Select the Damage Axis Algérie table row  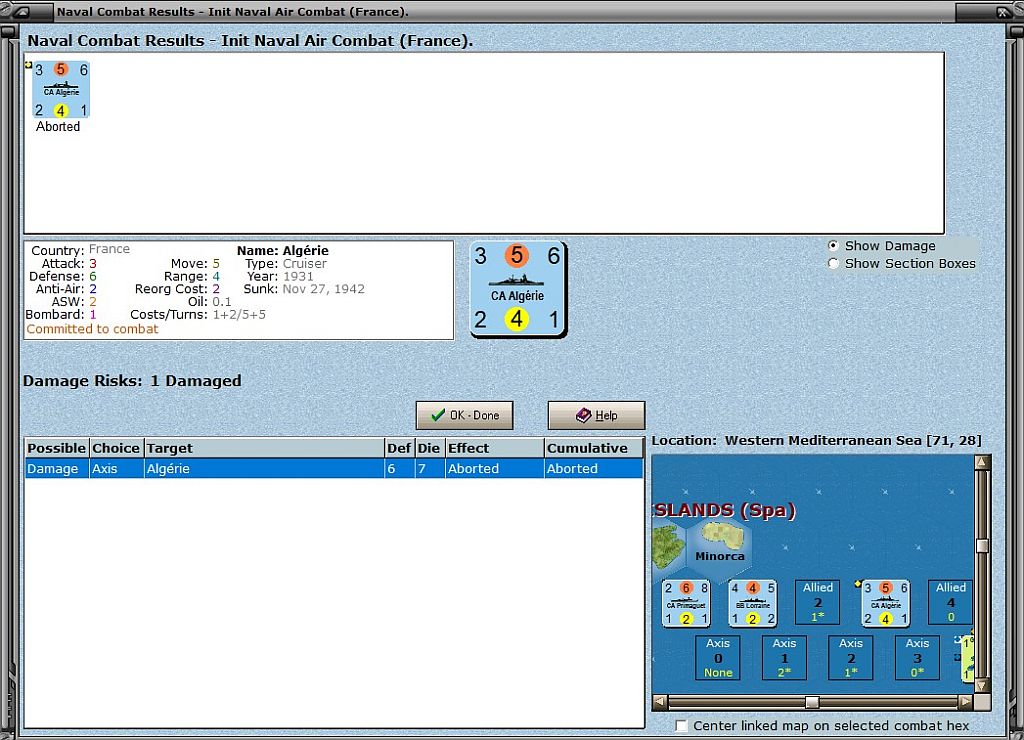[x=334, y=468]
